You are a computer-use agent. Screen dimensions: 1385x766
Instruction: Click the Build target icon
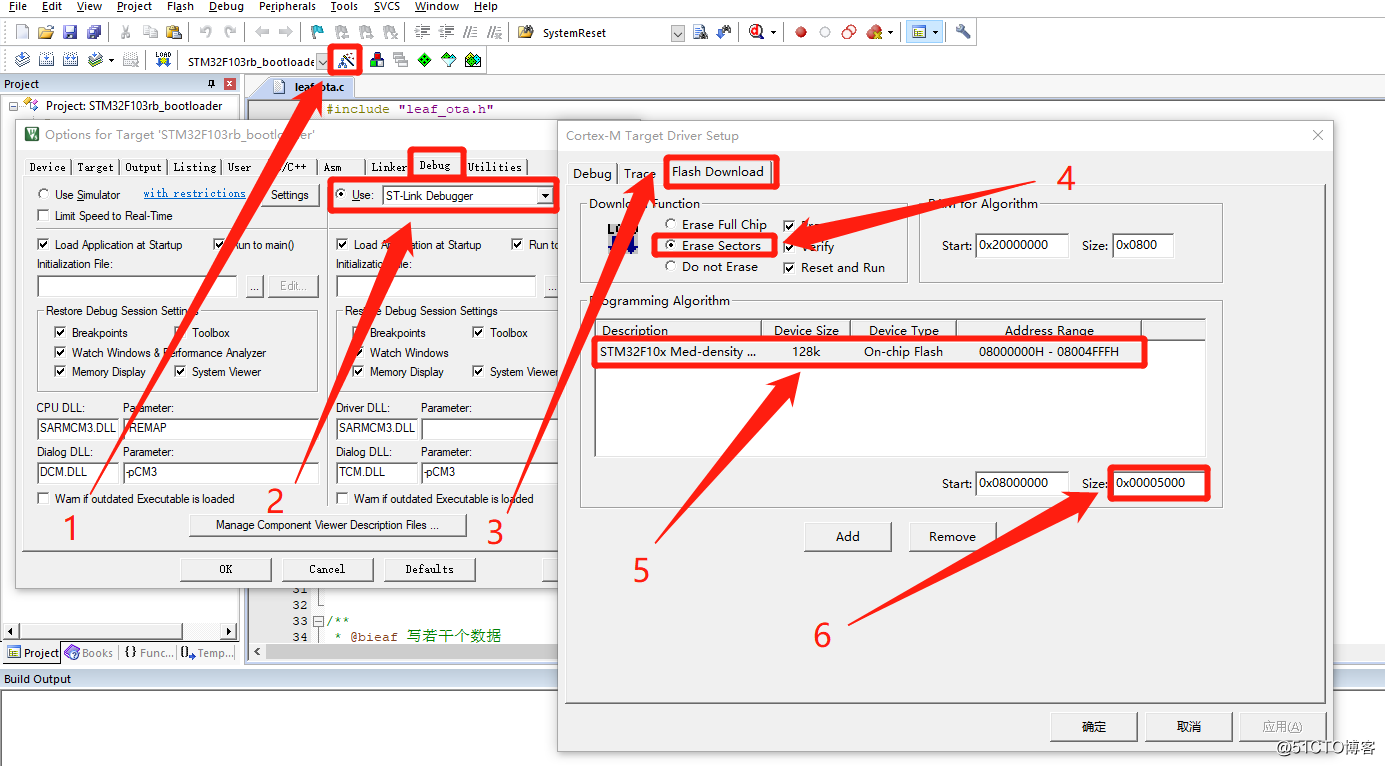click(46, 60)
